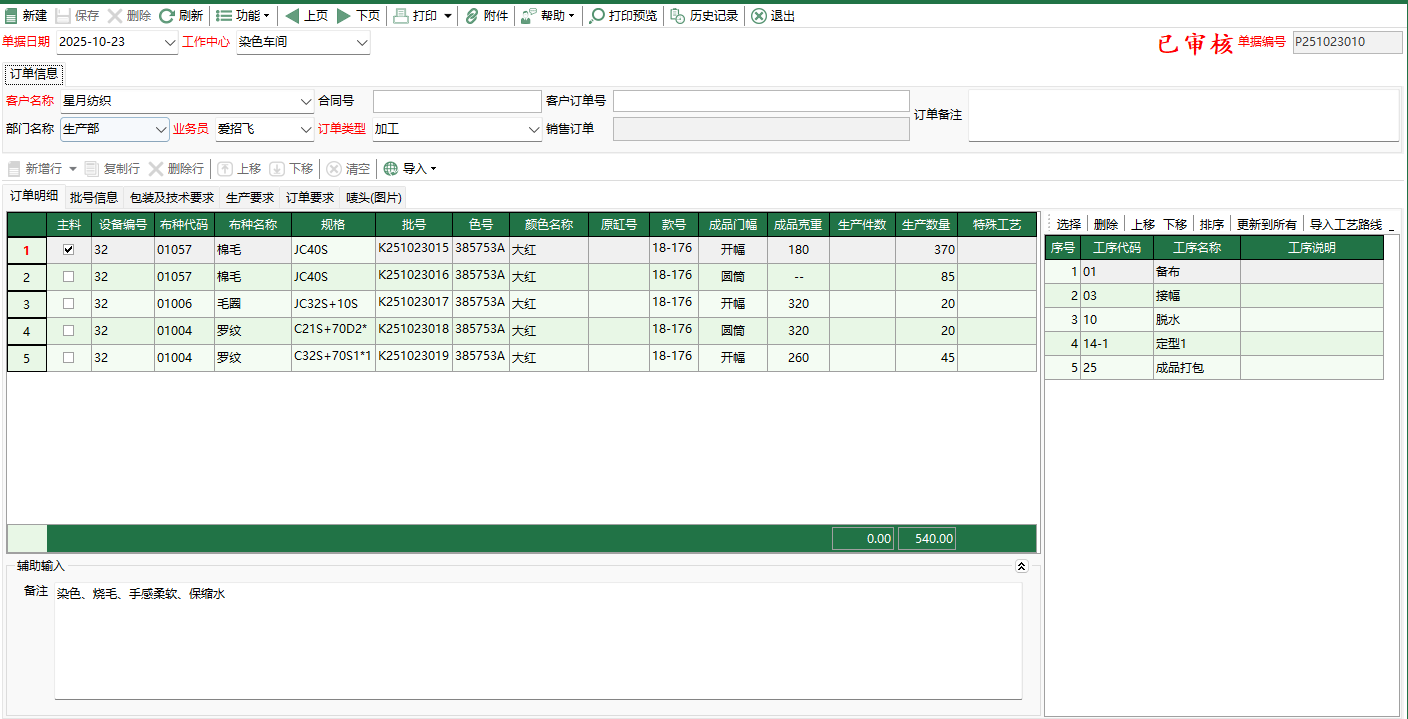Open 打印预览 print preview
Viewport: 1408px width, 719px height.
tap(597, 16)
